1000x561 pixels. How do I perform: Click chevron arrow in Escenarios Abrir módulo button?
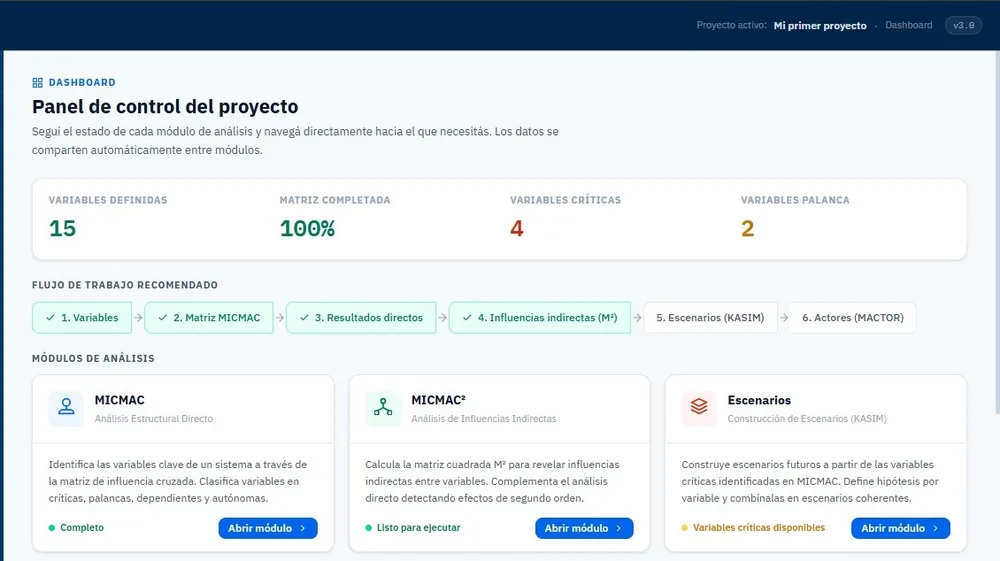(936, 528)
